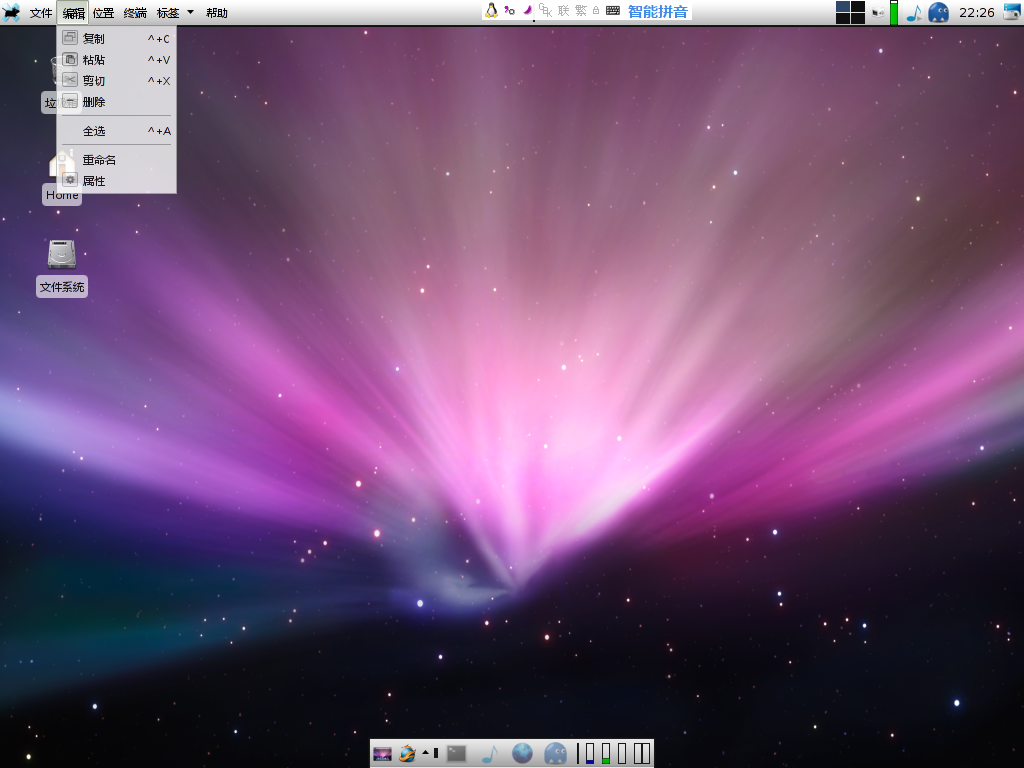Toggle the GBK charset indicator
Screen dimensions: 1024x768
pyautogui.click(x=546, y=10)
